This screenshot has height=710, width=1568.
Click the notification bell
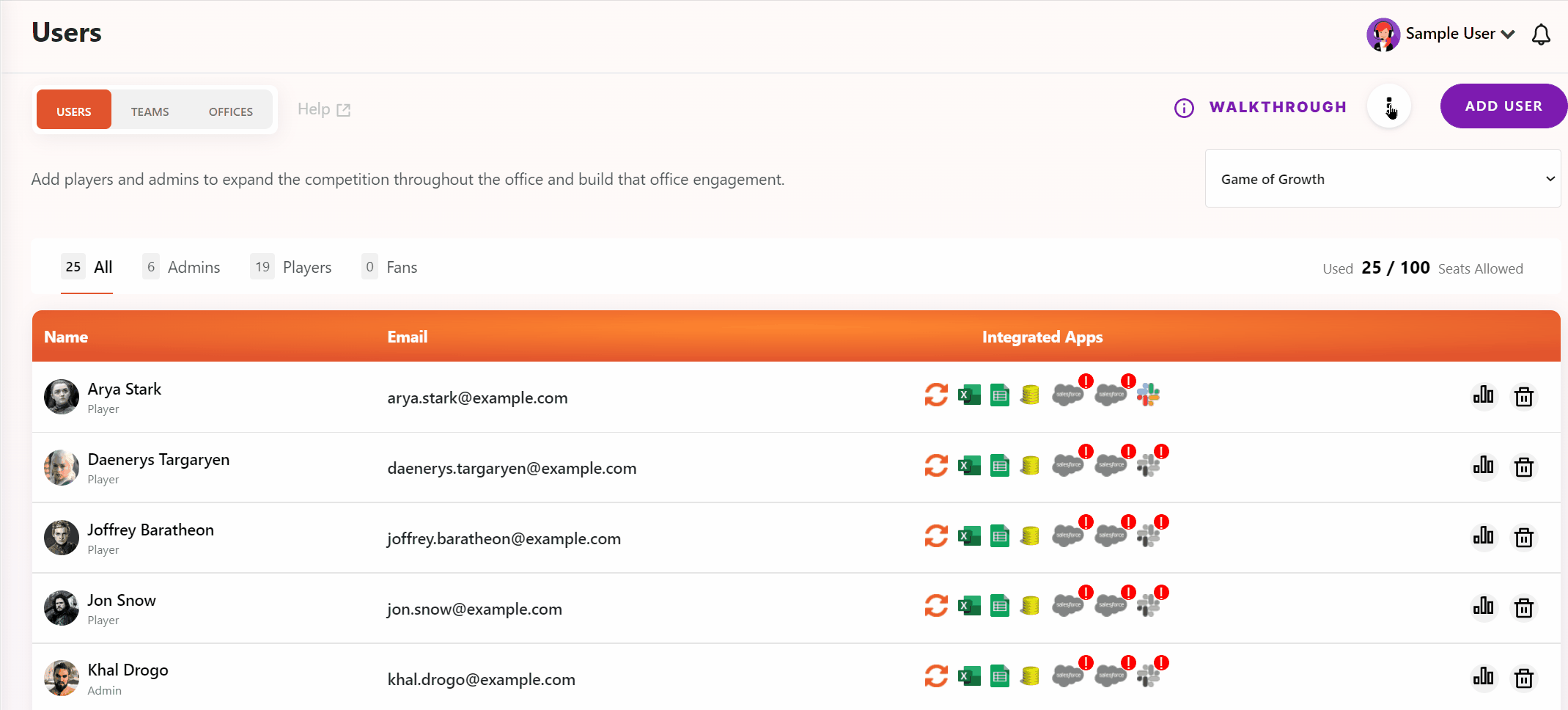(x=1541, y=34)
